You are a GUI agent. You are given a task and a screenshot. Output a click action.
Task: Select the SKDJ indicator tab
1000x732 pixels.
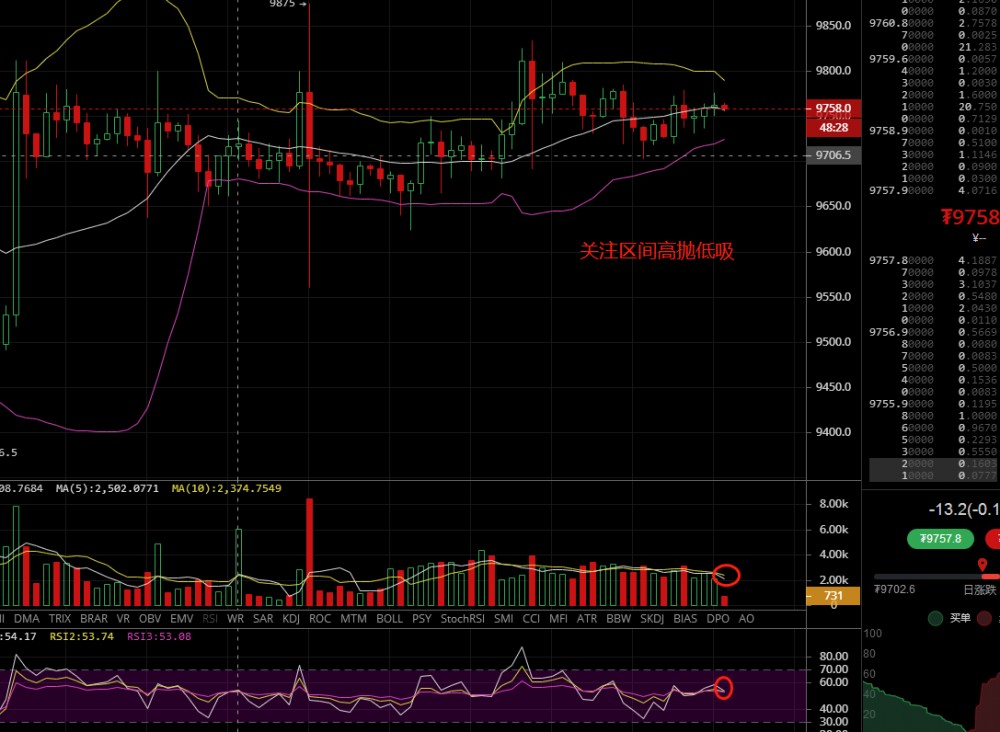click(651, 619)
